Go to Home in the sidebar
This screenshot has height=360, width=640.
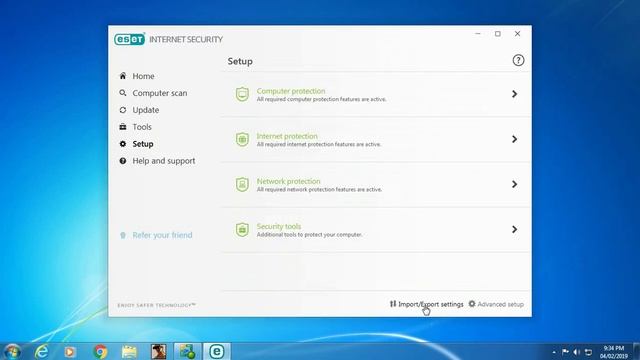point(143,76)
